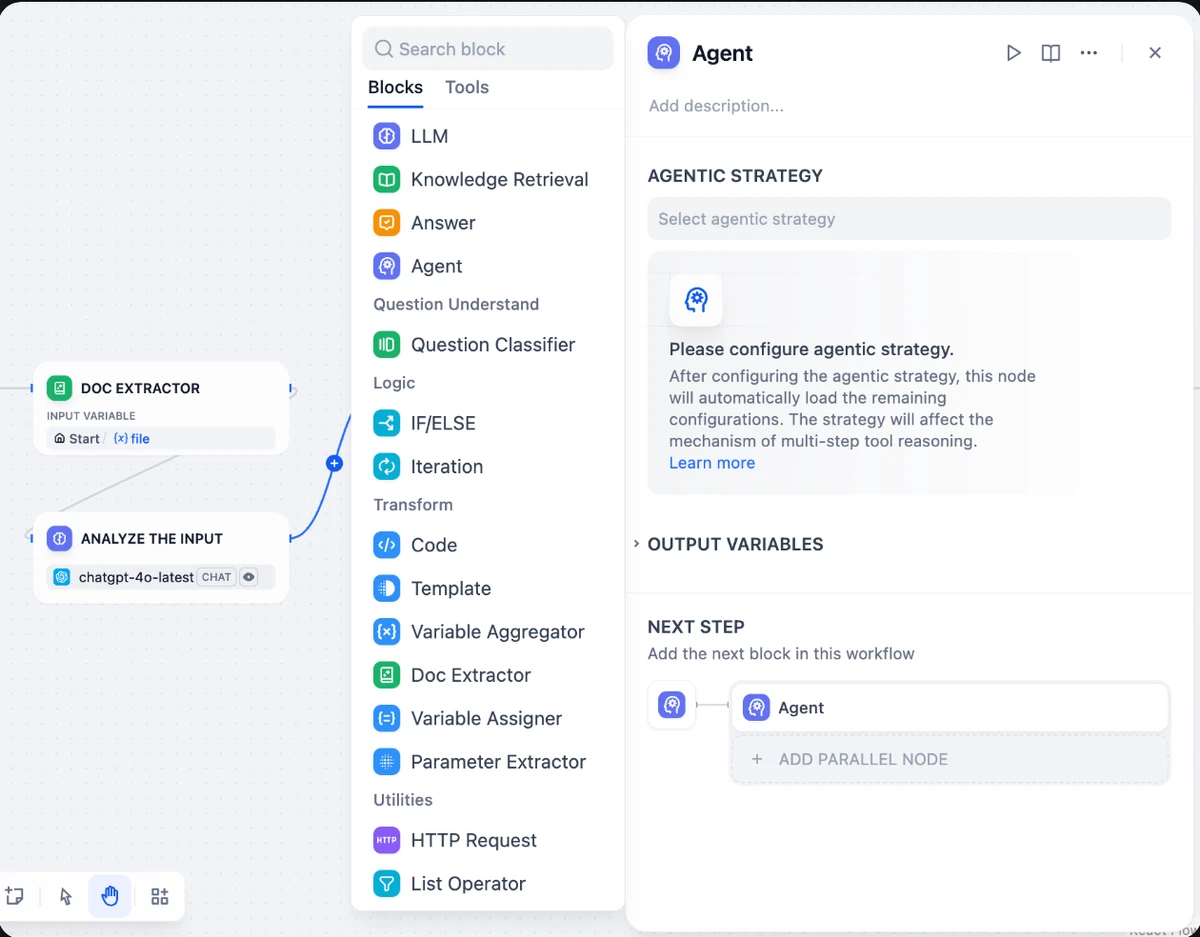The height and width of the screenshot is (937, 1200).
Task: Open the Select agentic strategy dropdown
Action: 909,218
